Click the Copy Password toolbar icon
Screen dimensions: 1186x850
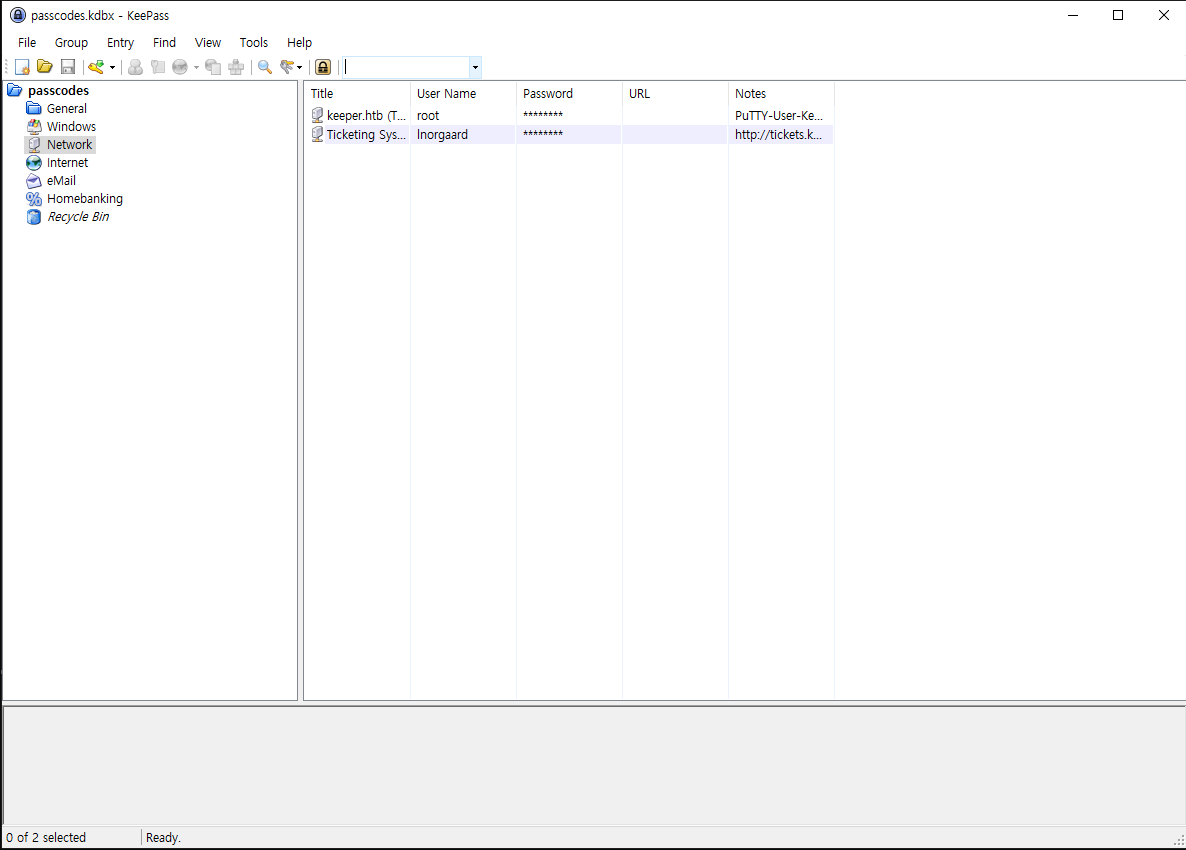157,67
